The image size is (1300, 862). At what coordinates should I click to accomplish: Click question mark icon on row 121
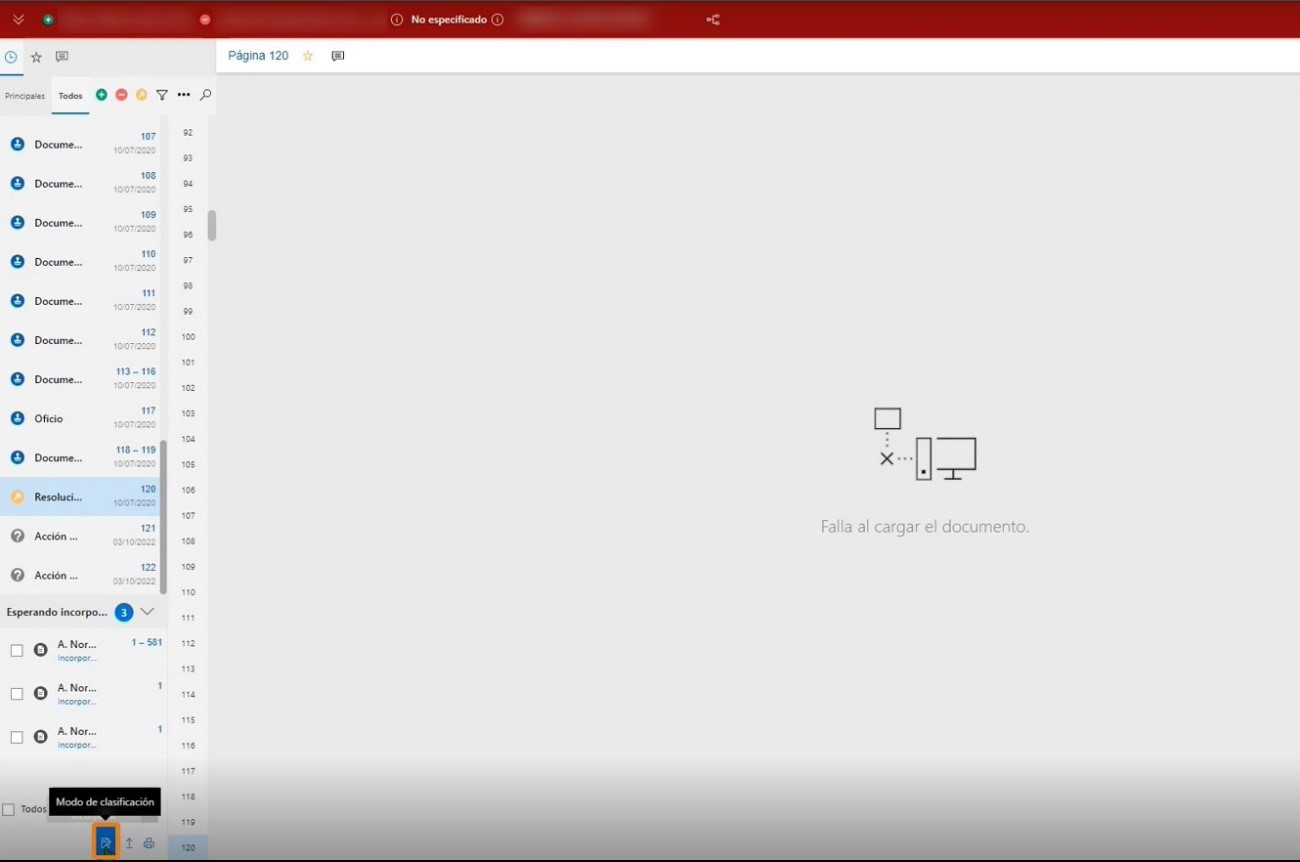click(17, 536)
